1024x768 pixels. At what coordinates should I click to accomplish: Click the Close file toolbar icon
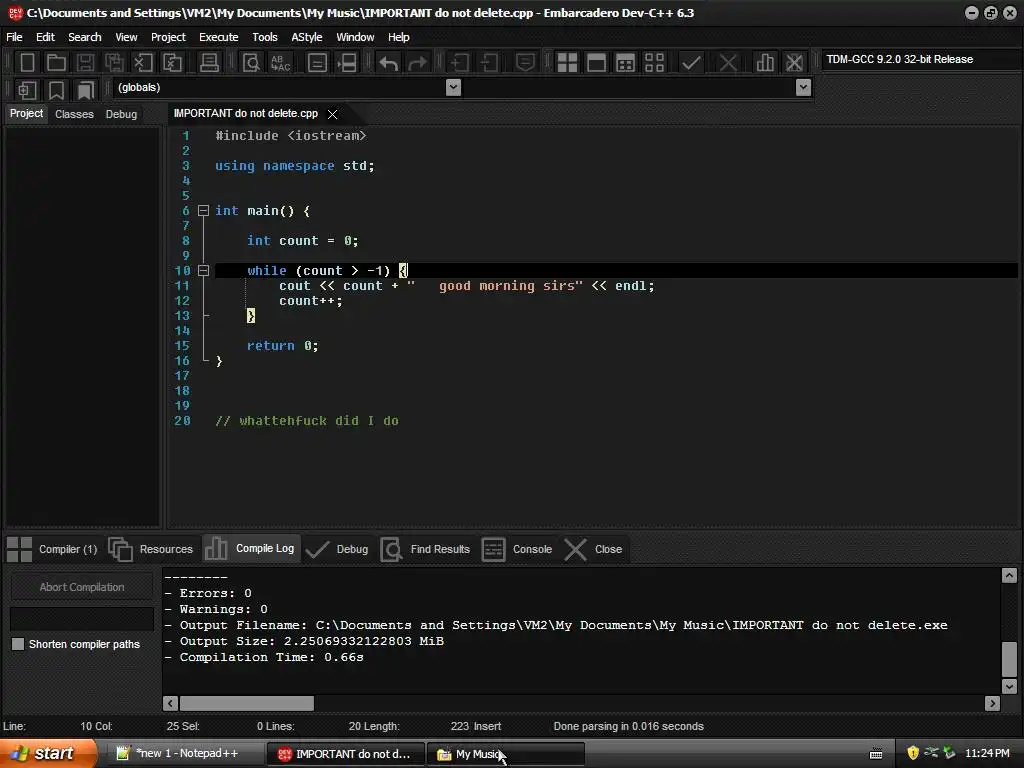[x=143, y=63]
